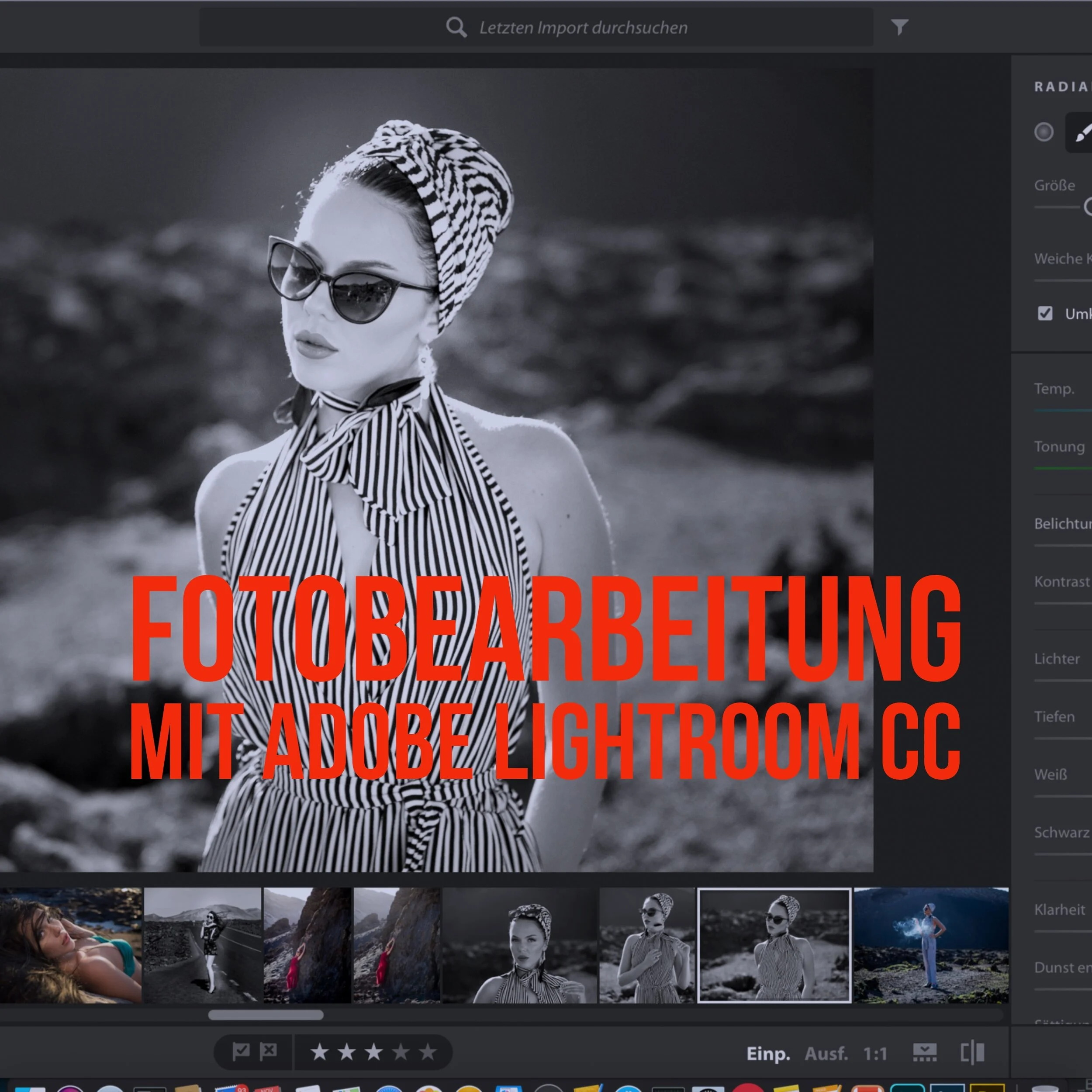Screen dimensions: 1092x1092
Task: Click the Klarheit label
Action: [1060, 909]
